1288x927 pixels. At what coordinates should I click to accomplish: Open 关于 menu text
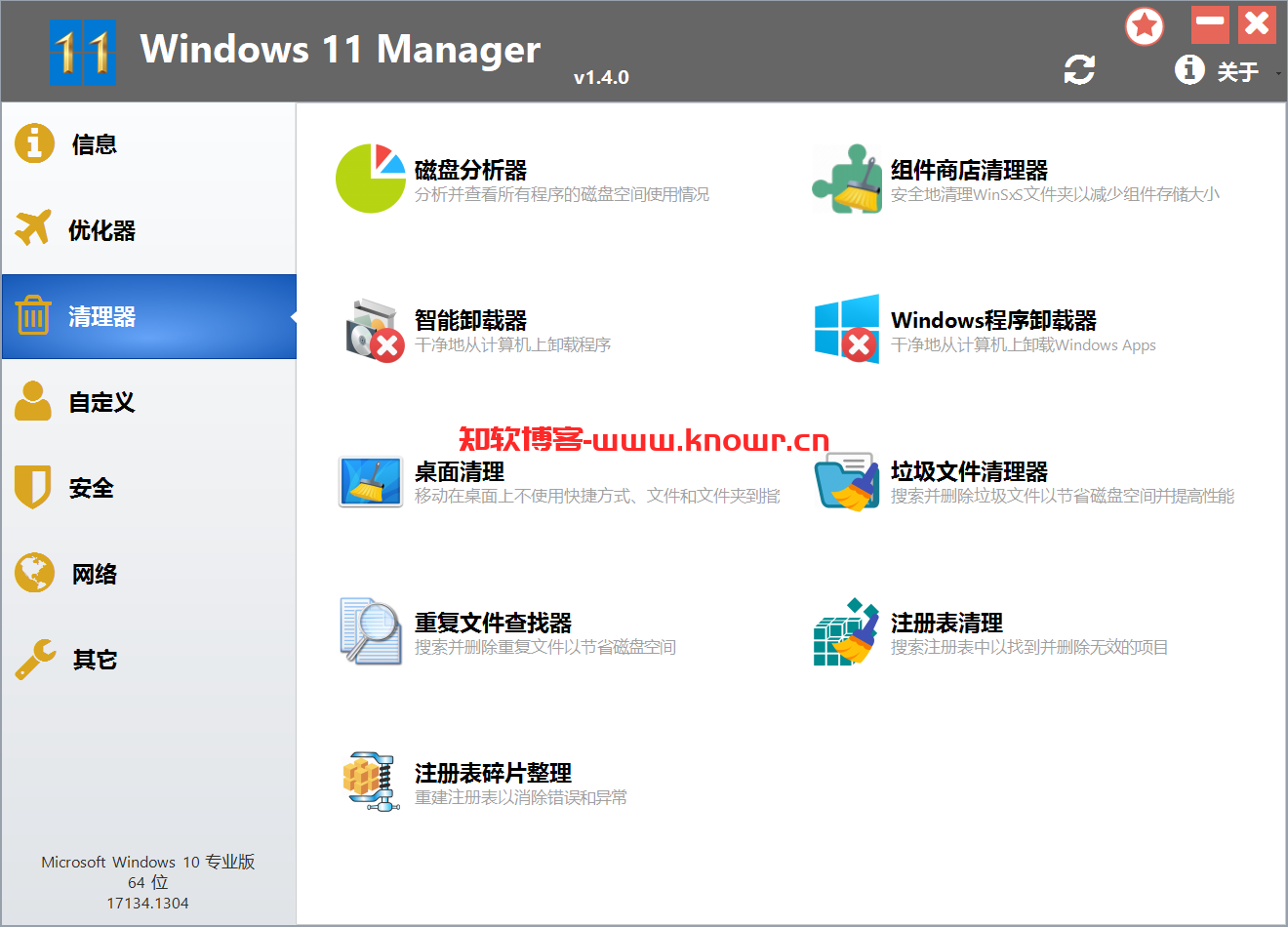tap(1238, 71)
